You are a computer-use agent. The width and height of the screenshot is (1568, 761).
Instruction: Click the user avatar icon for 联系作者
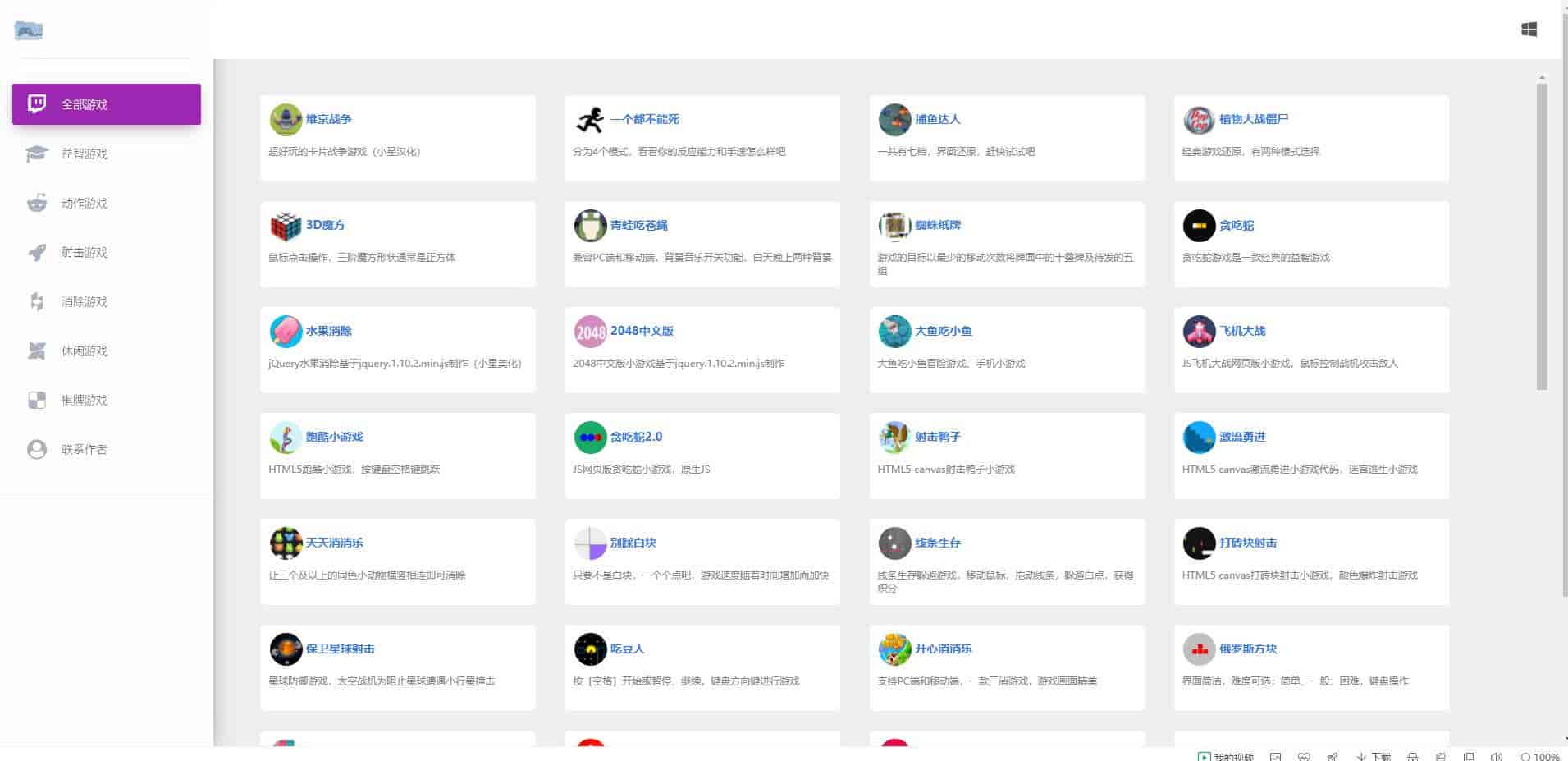[x=37, y=449]
